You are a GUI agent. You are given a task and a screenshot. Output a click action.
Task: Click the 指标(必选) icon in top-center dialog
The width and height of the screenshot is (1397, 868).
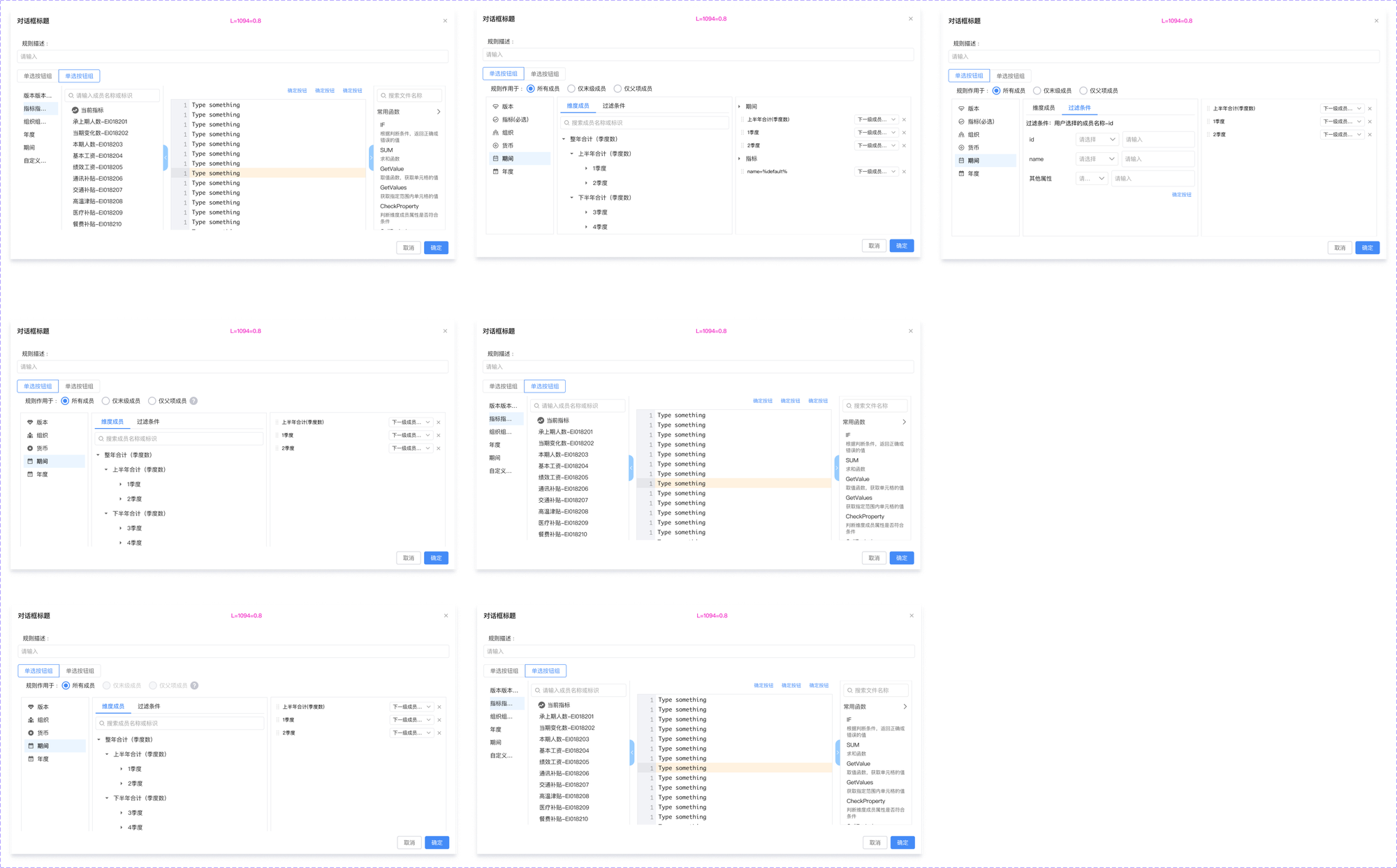[496, 119]
